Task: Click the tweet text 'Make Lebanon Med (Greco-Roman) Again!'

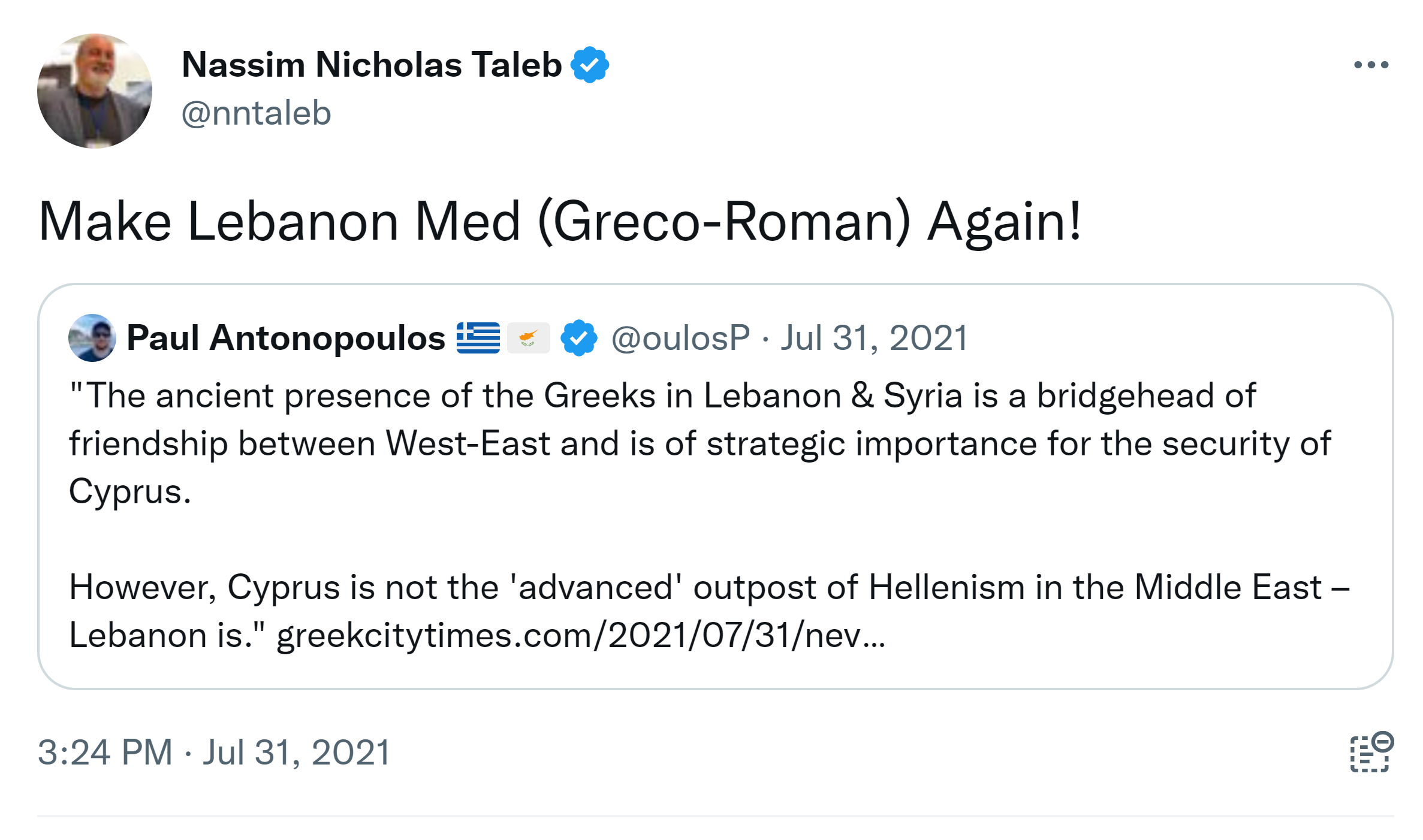Action: [560, 222]
